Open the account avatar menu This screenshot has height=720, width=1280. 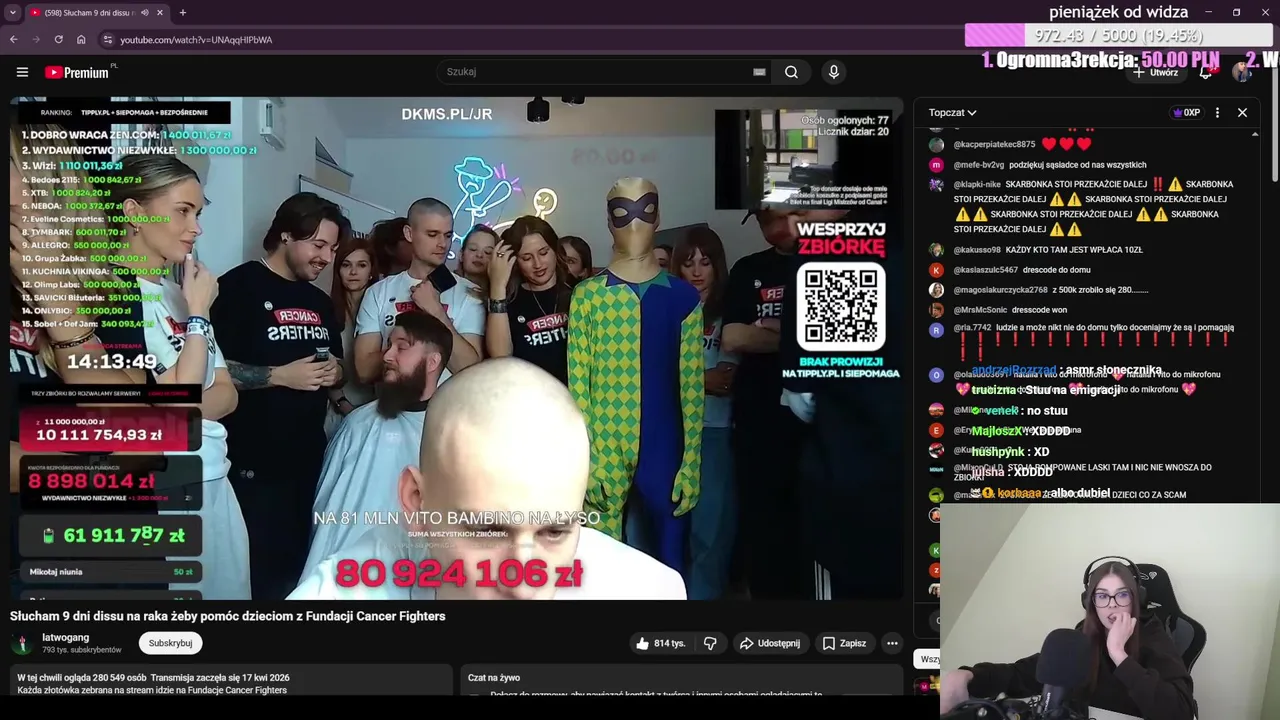(x=1242, y=72)
